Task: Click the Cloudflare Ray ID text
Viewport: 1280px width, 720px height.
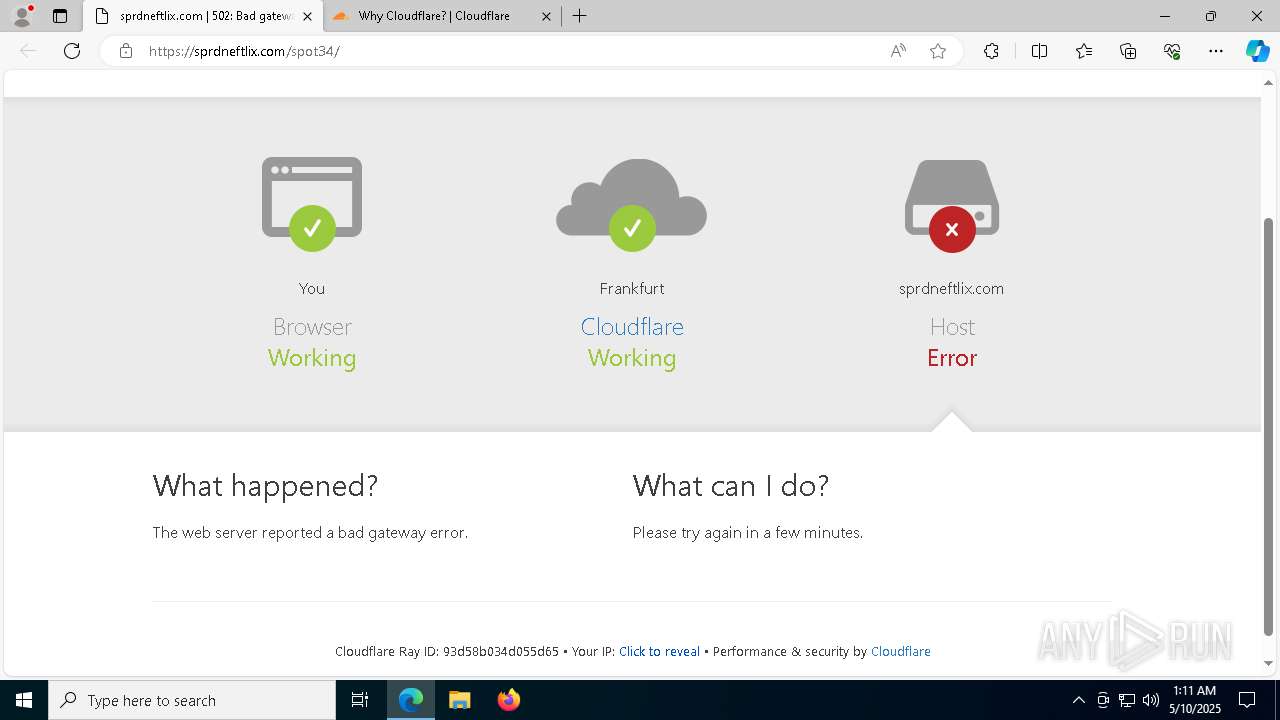Action: tap(447, 651)
